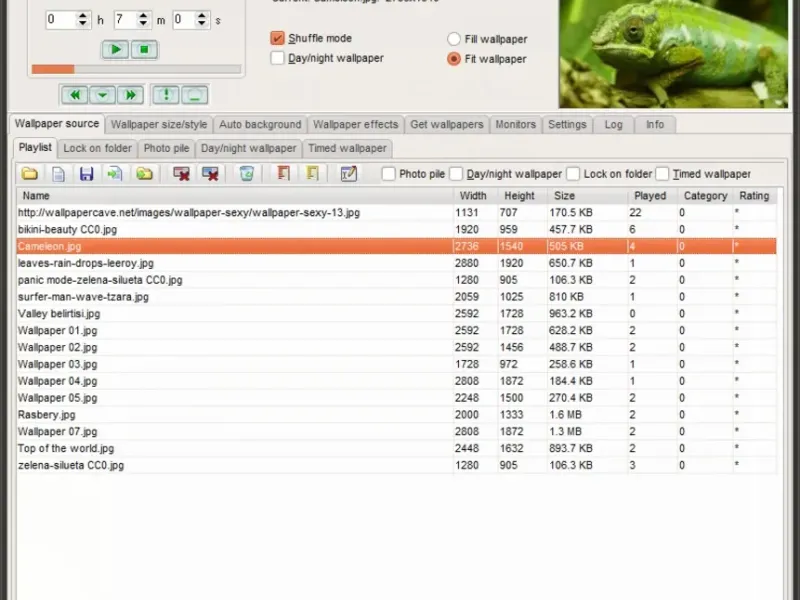Viewport: 800px width, 600px height.
Task: Click inside the minutes field showing 7
Action: tap(126, 20)
